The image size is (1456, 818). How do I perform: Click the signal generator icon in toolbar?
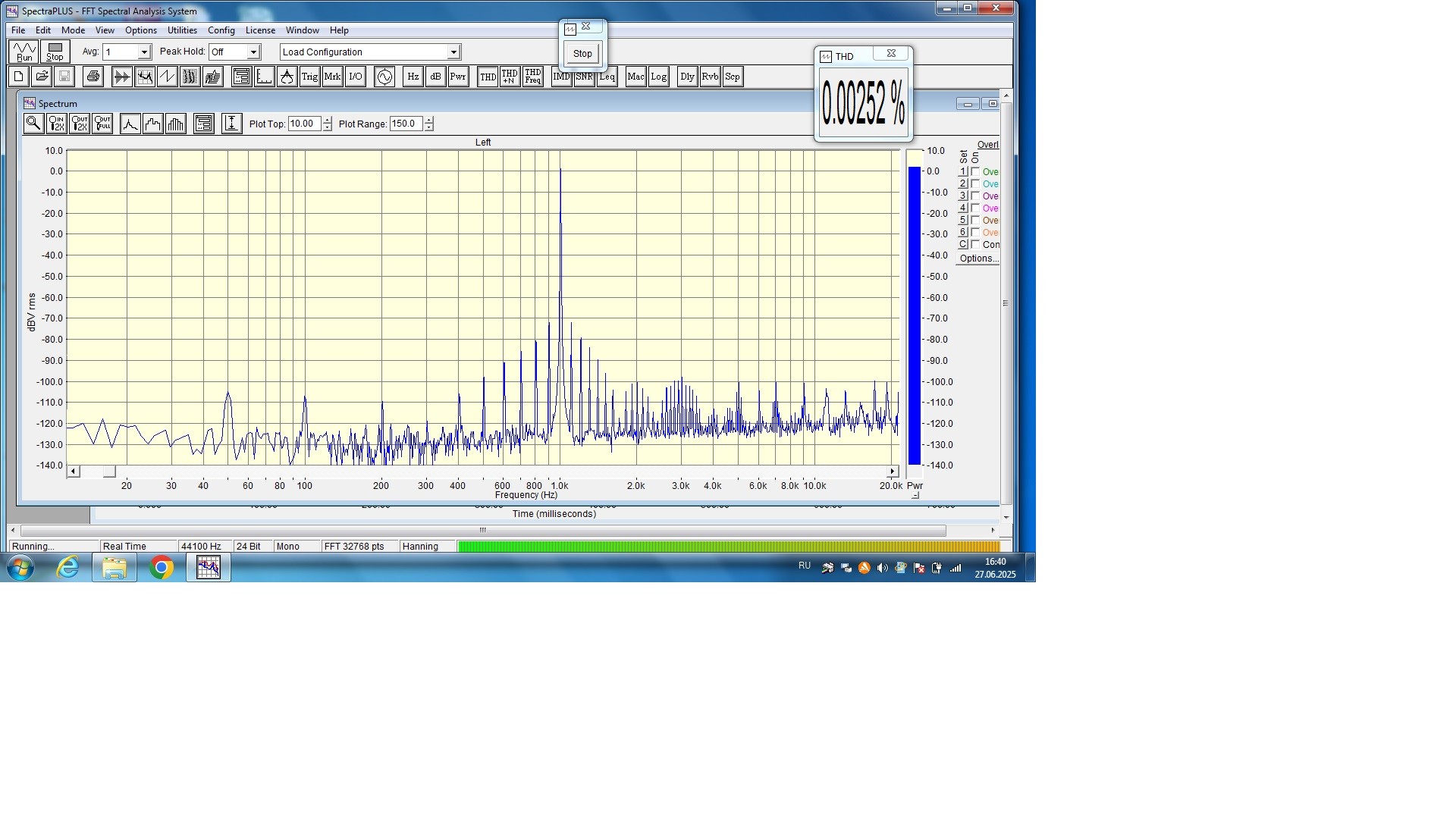tap(384, 77)
